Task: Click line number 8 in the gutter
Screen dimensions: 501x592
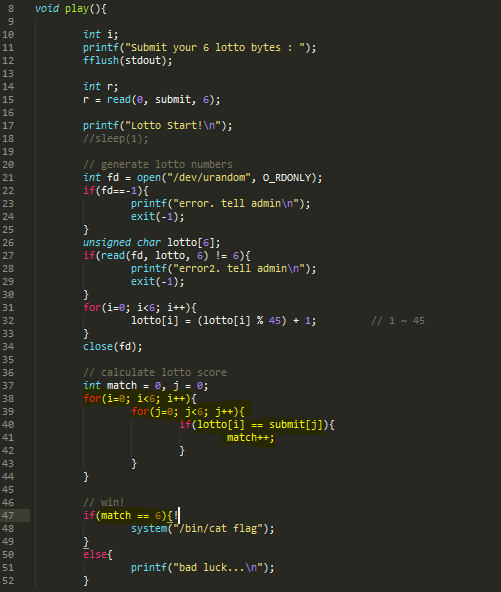Action: 11,8
